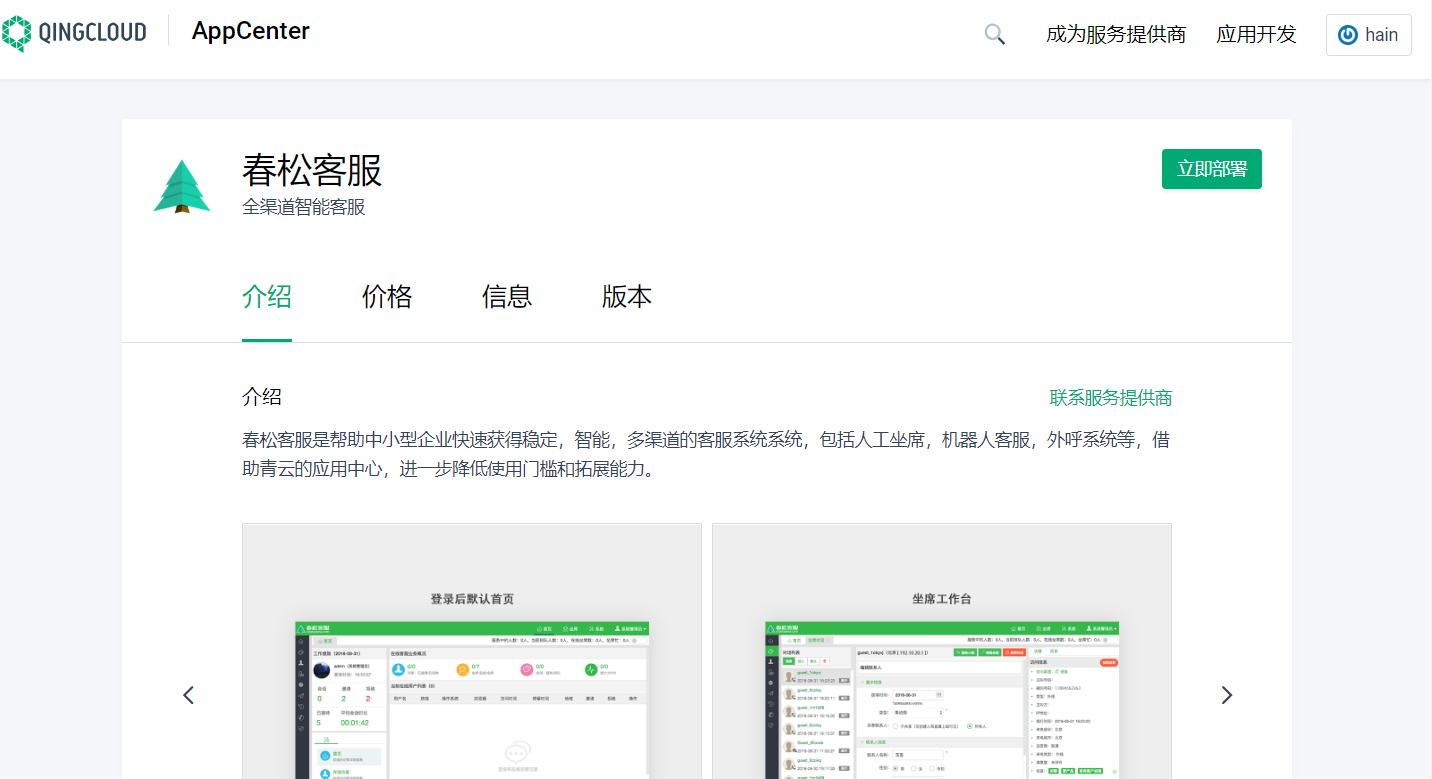Click the 春松客服 app title
This screenshot has width=1432, height=779.
pyautogui.click(x=312, y=171)
